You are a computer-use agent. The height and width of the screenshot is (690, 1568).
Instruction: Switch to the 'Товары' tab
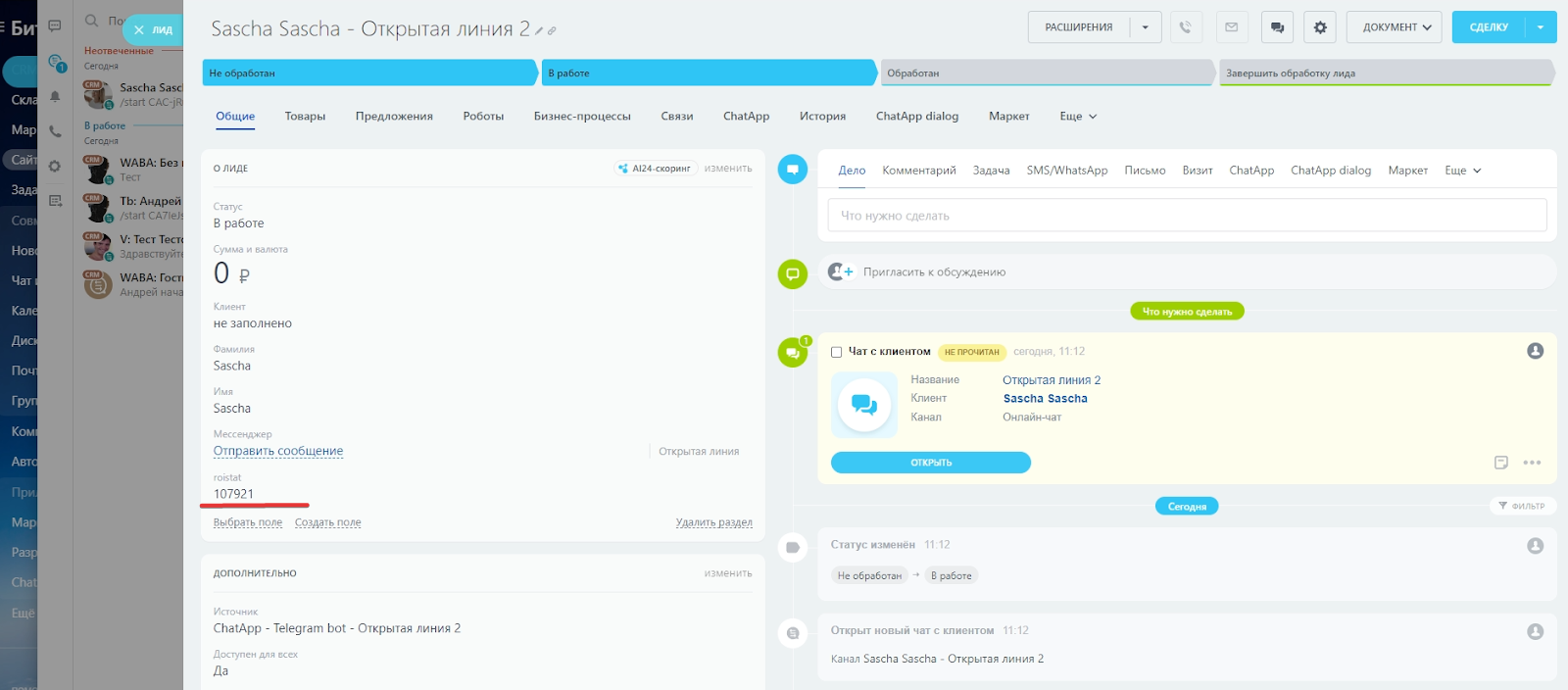(x=305, y=116)
